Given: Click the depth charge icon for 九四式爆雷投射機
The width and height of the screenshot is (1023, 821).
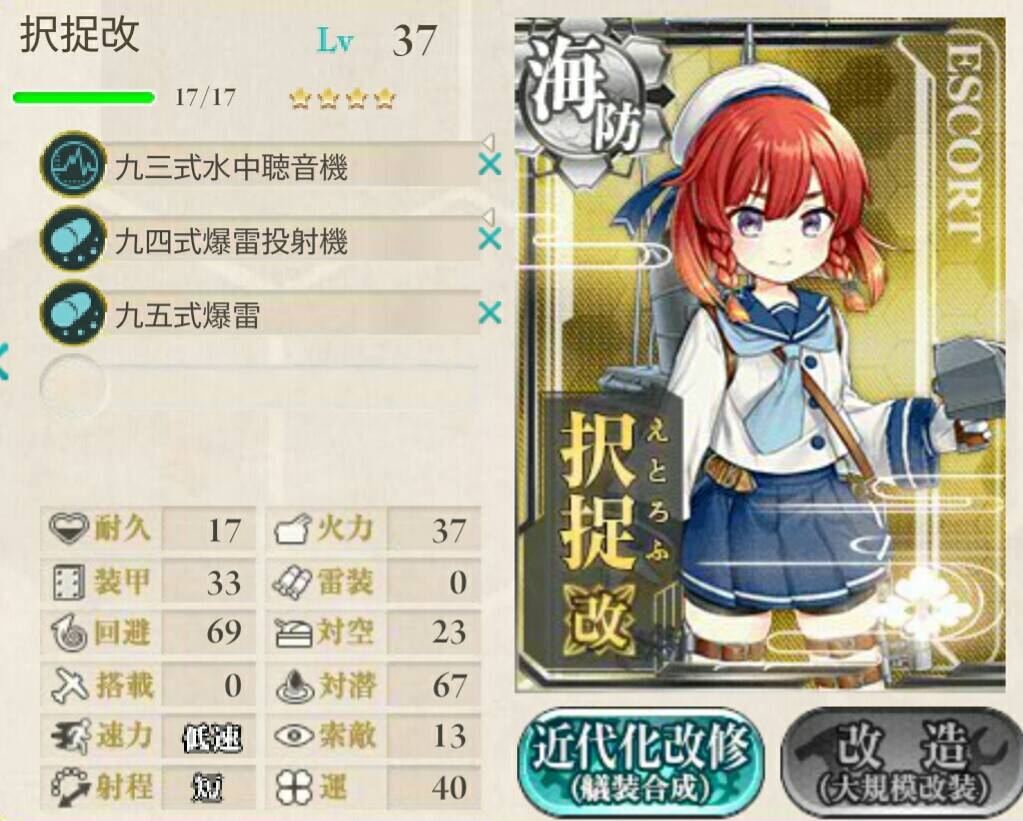Looking at the screenshot, I should pyautogui.click(x=73, y=239).
